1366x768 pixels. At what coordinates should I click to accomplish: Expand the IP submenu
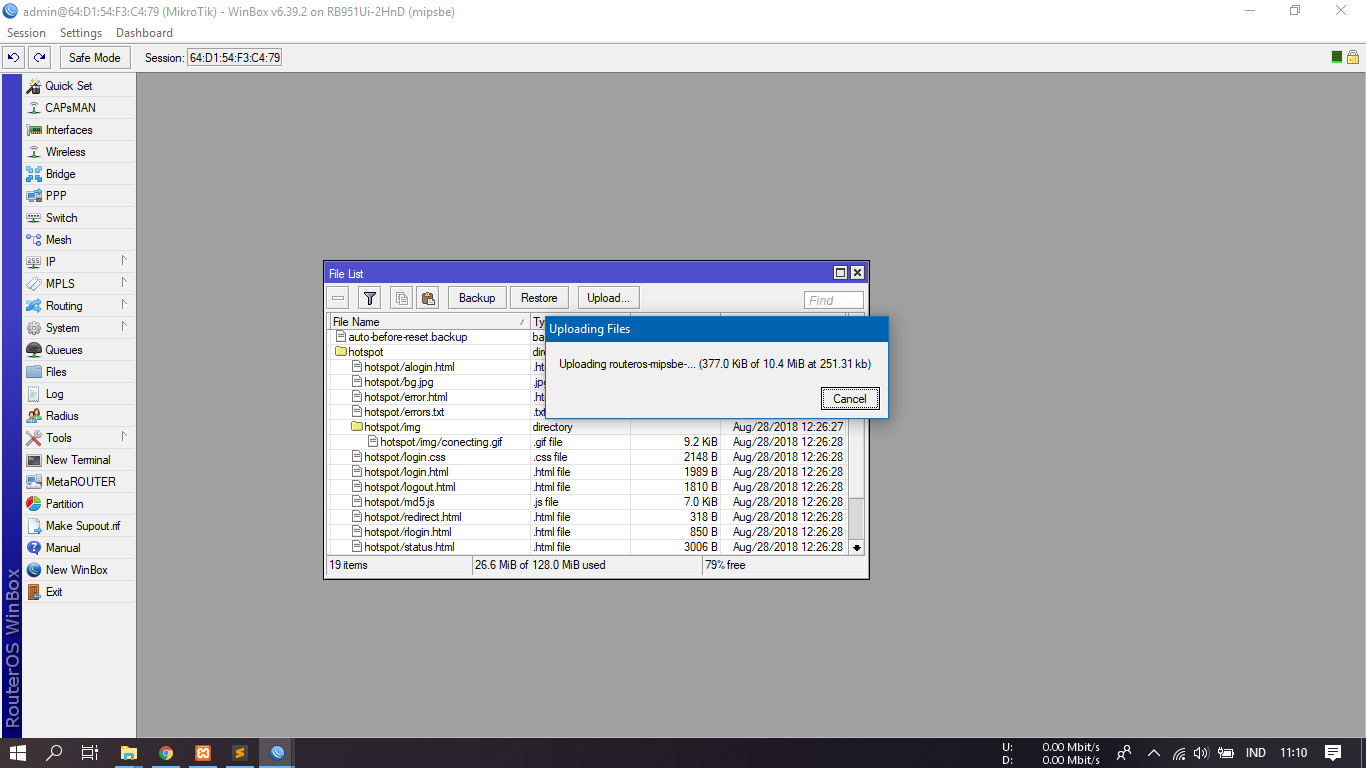[x=79, y=262]
